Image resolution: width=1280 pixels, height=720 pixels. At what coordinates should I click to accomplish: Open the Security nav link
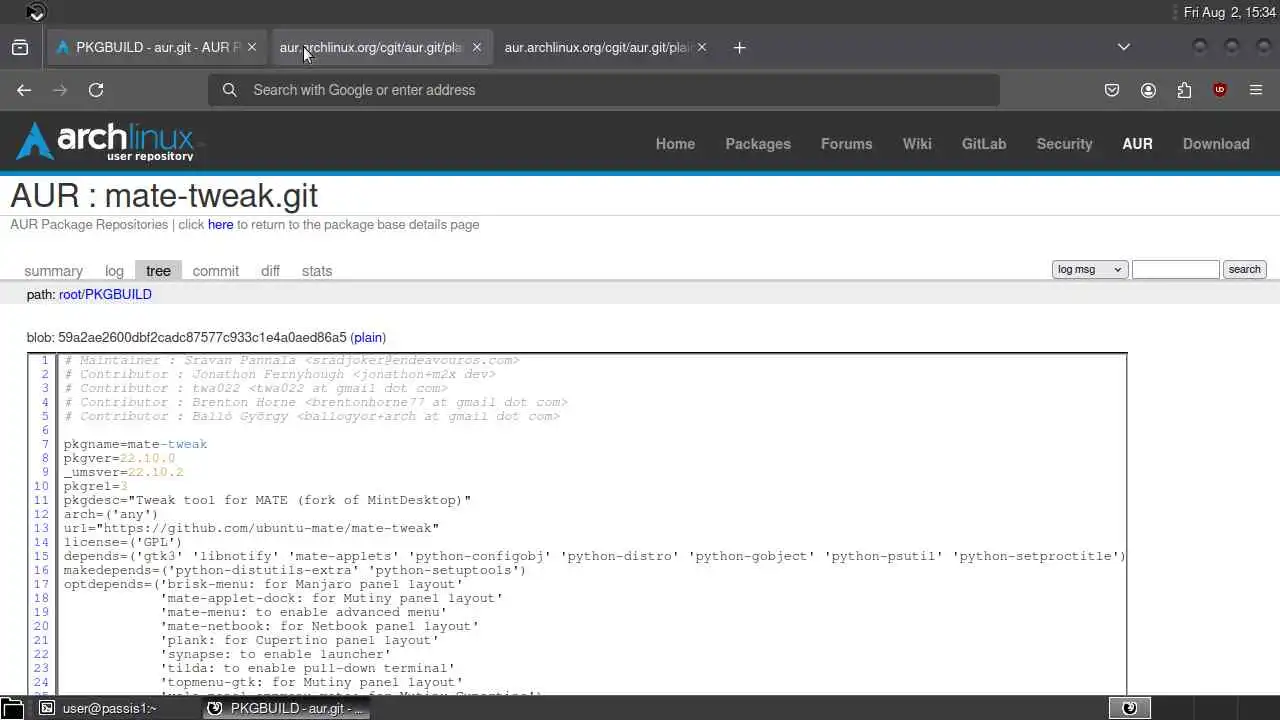tap(1064, 144)
